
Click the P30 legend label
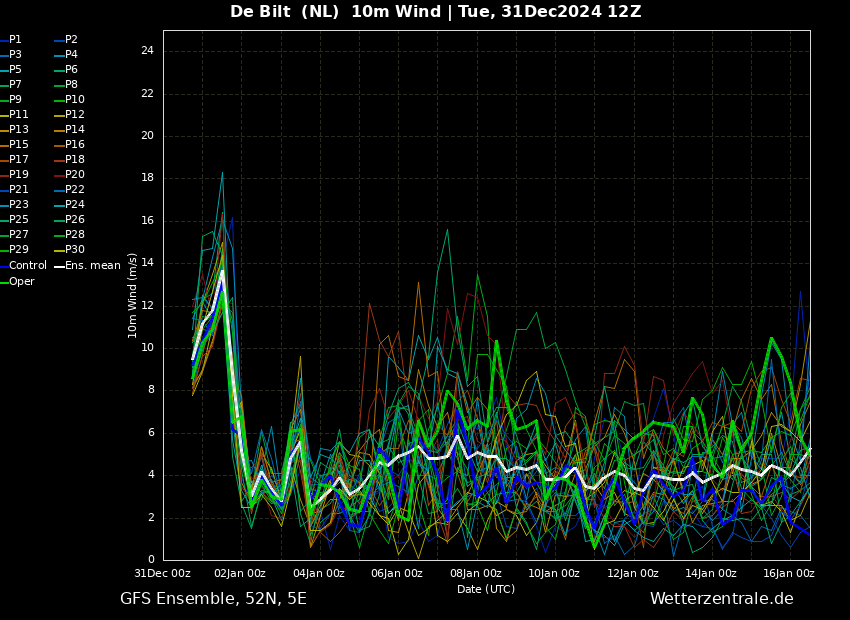click(x=69, y=249)
